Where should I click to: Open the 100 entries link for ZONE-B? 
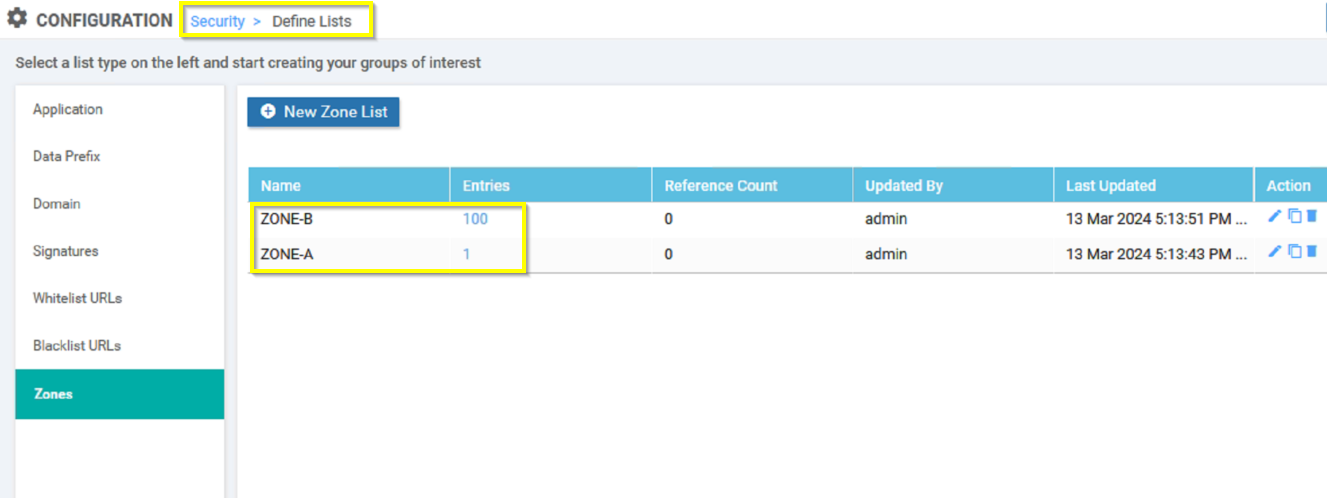475,219
